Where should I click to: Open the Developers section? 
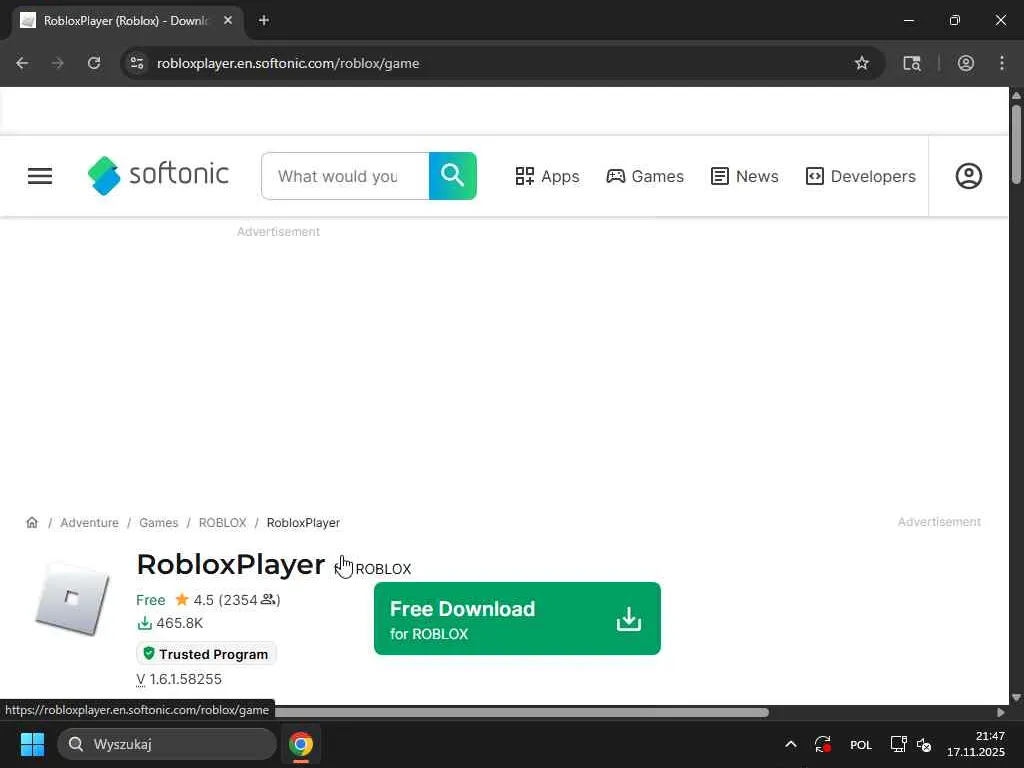[x=861, y=176]
